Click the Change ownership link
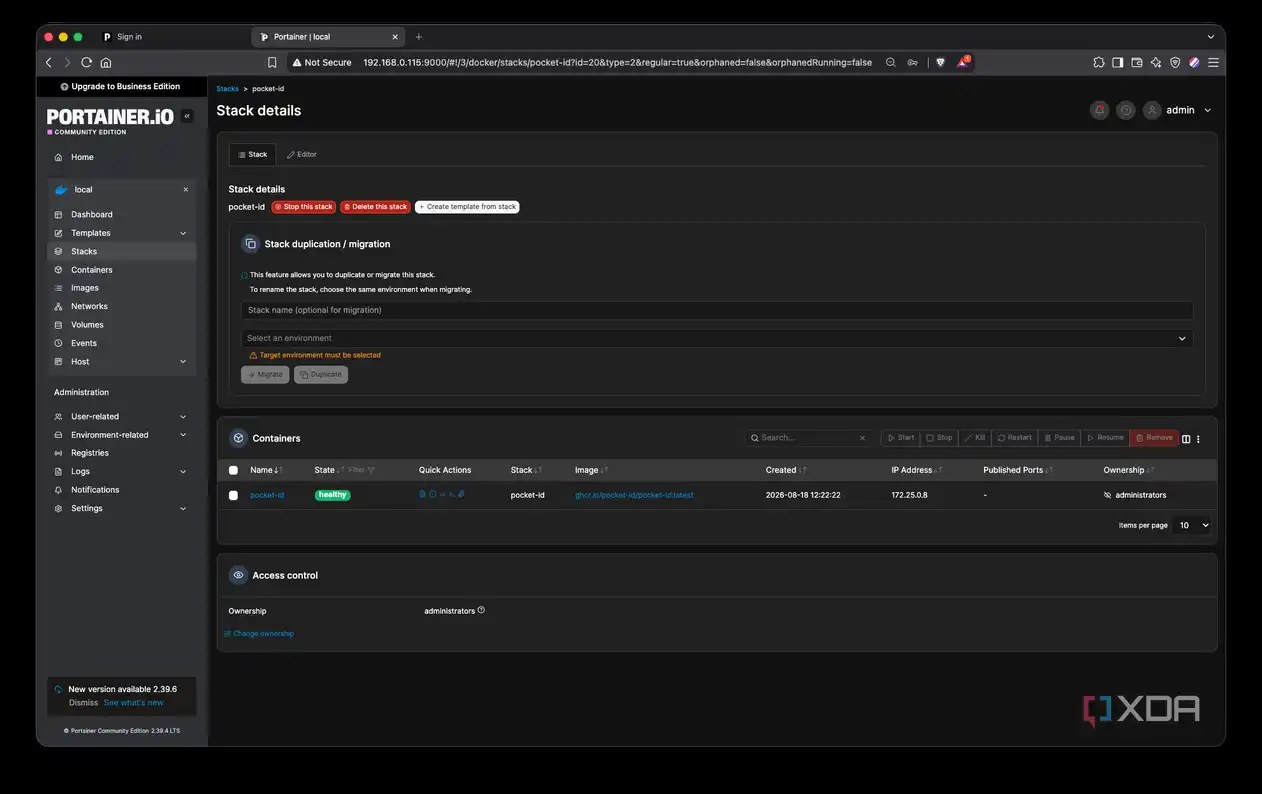The height and width of the screenshot is (794, 1262). pos(259,634)
